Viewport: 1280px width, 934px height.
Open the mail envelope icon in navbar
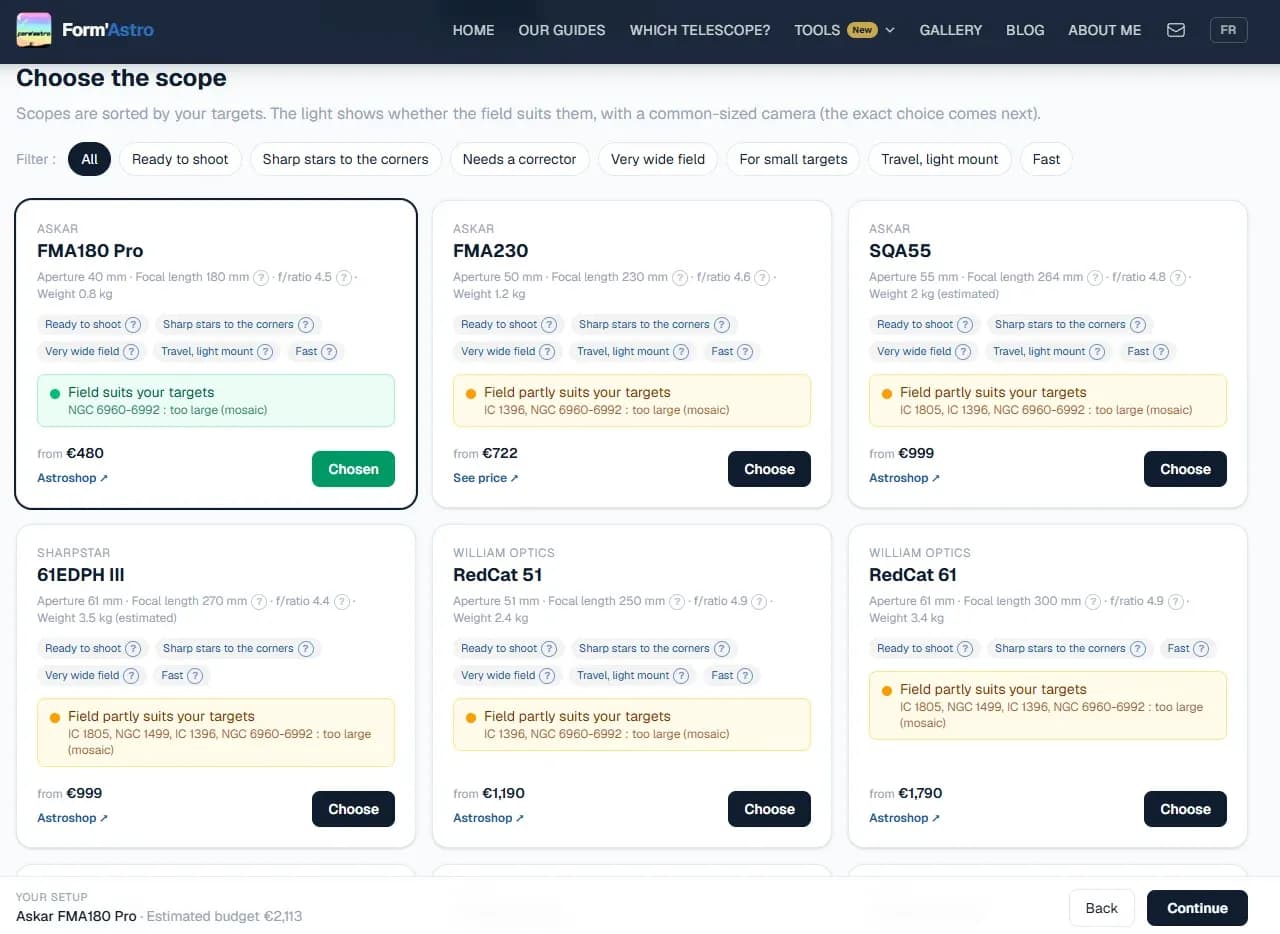click(x=1176, y=30)
